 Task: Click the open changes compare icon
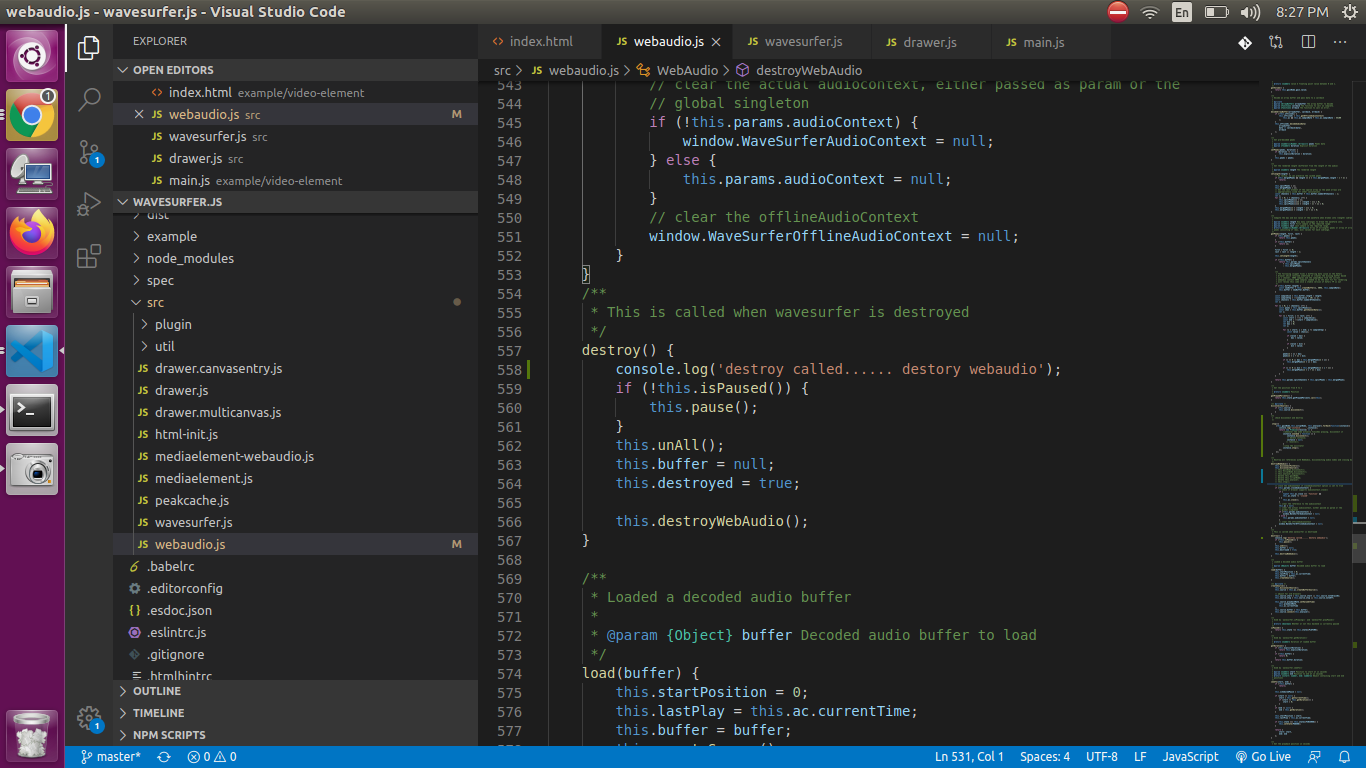click(x=1276, y=42)
